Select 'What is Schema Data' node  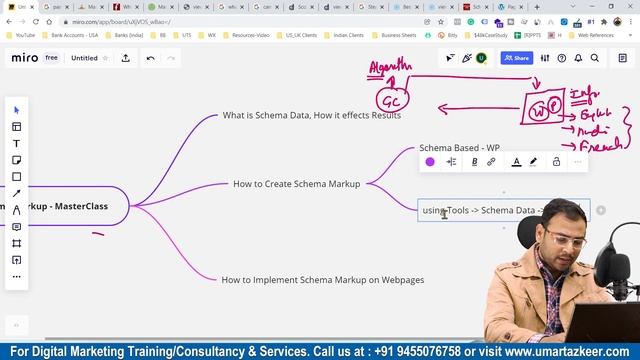311,116
